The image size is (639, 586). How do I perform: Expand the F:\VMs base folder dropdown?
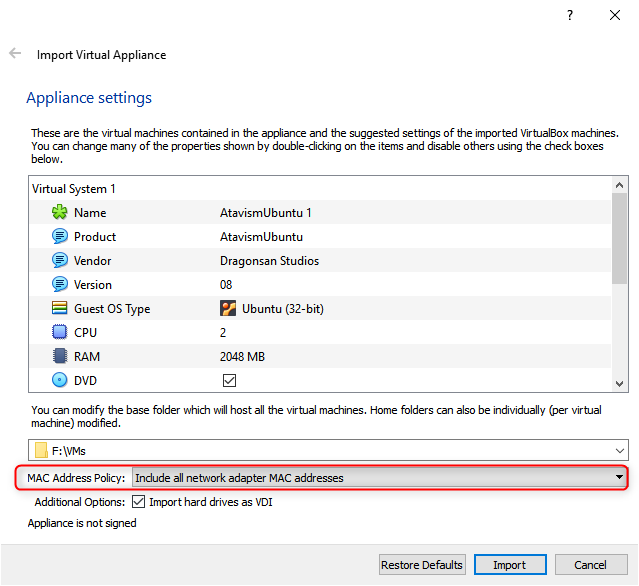[x=620, y=450]
